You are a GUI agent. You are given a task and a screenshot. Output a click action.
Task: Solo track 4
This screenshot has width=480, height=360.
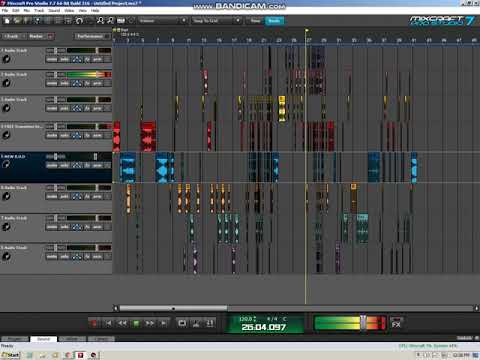[x=64, y=135]
